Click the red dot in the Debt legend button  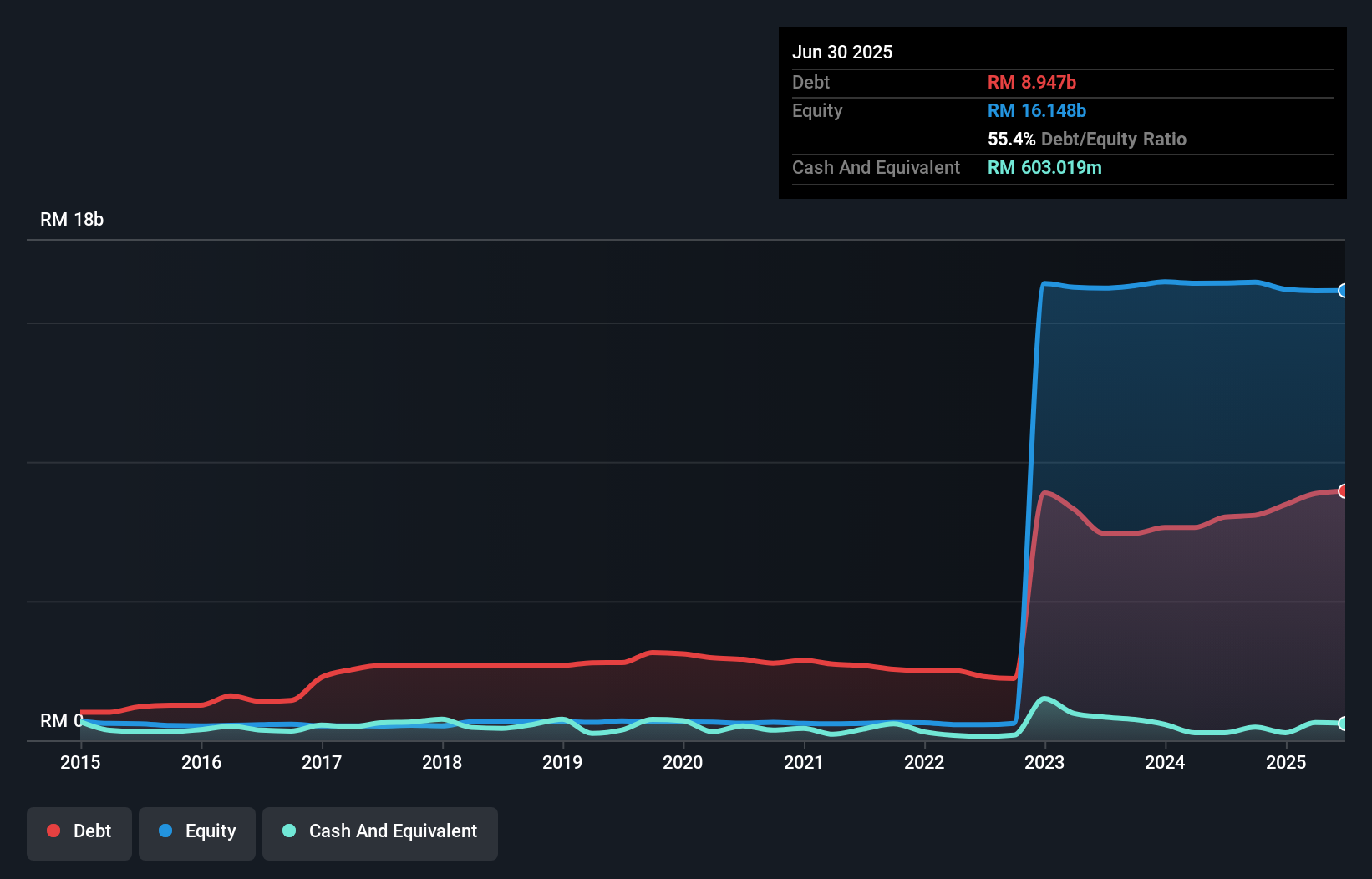tap(53, 831)
